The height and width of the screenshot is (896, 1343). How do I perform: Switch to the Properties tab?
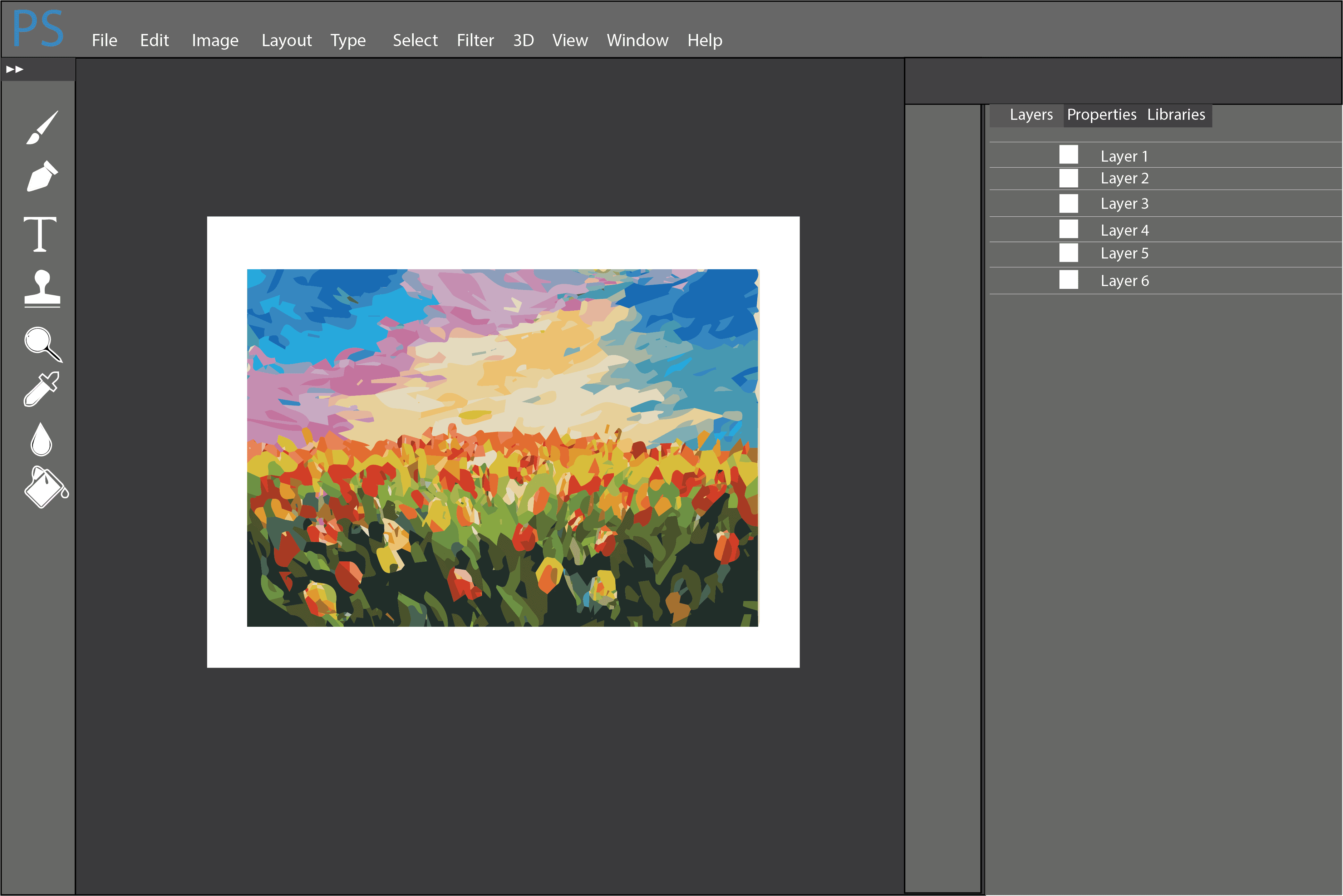(1101, 114)
